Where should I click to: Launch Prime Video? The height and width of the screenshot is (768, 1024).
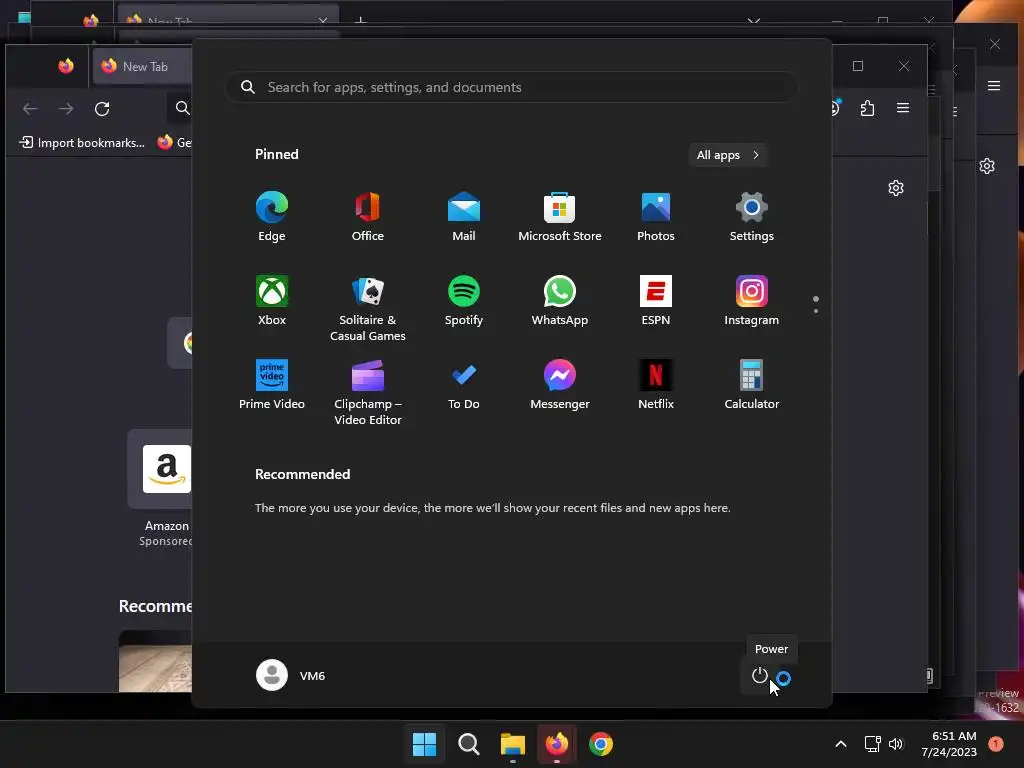(x=272, y=385)
